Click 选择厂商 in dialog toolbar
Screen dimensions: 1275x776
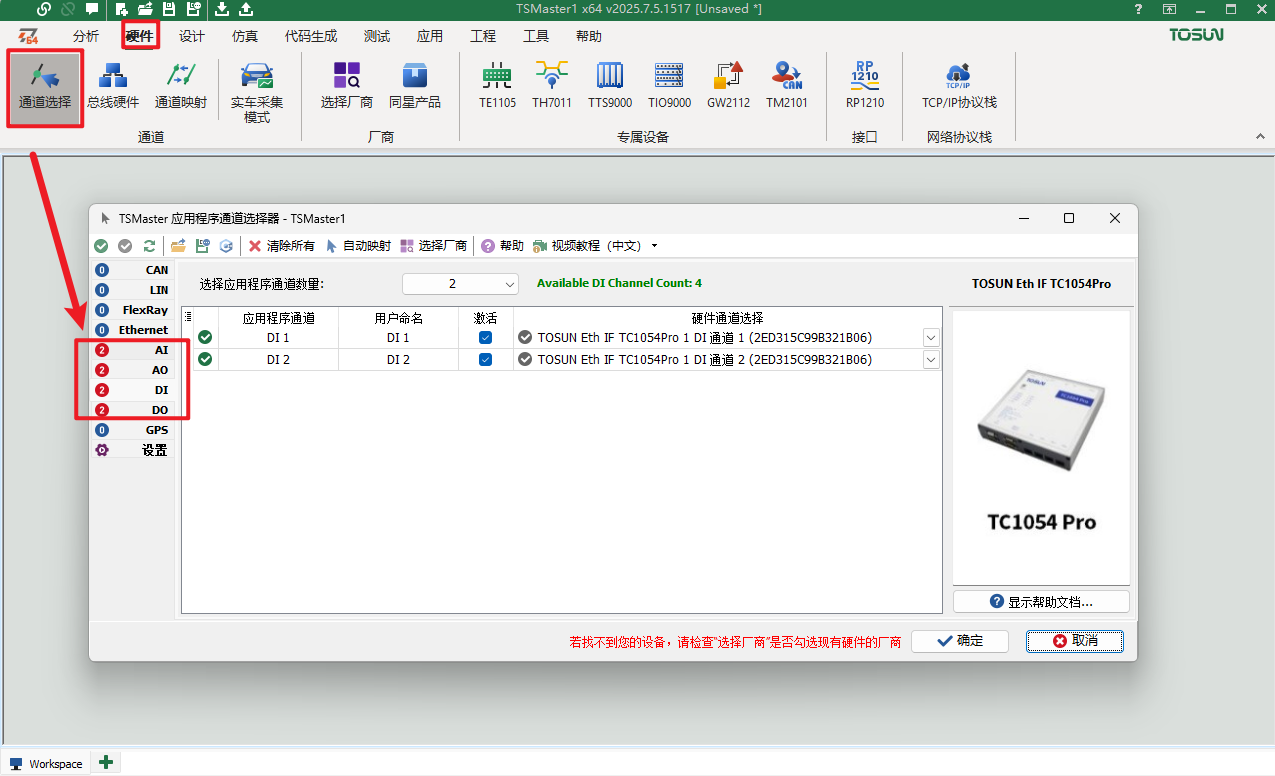(x=433, y=246)
